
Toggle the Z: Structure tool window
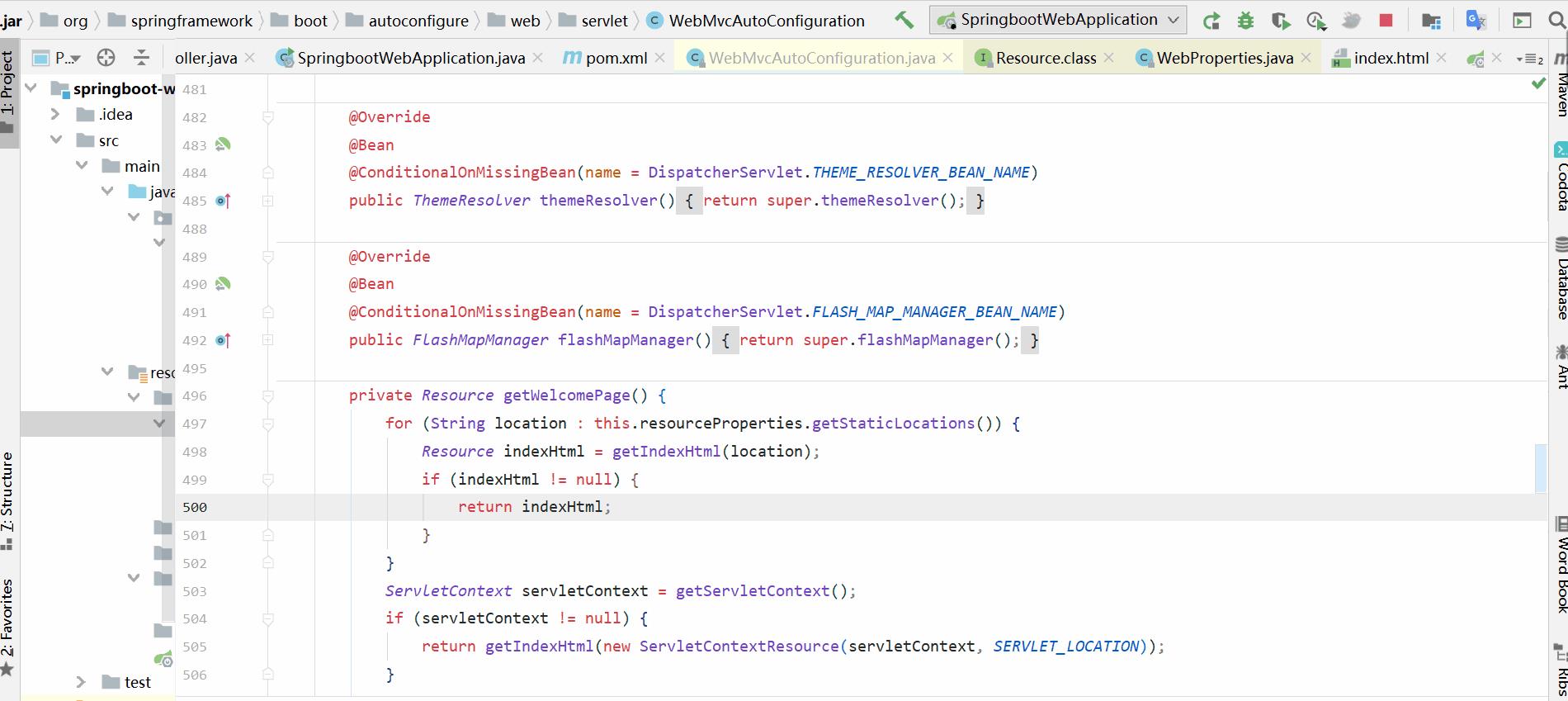8,501
